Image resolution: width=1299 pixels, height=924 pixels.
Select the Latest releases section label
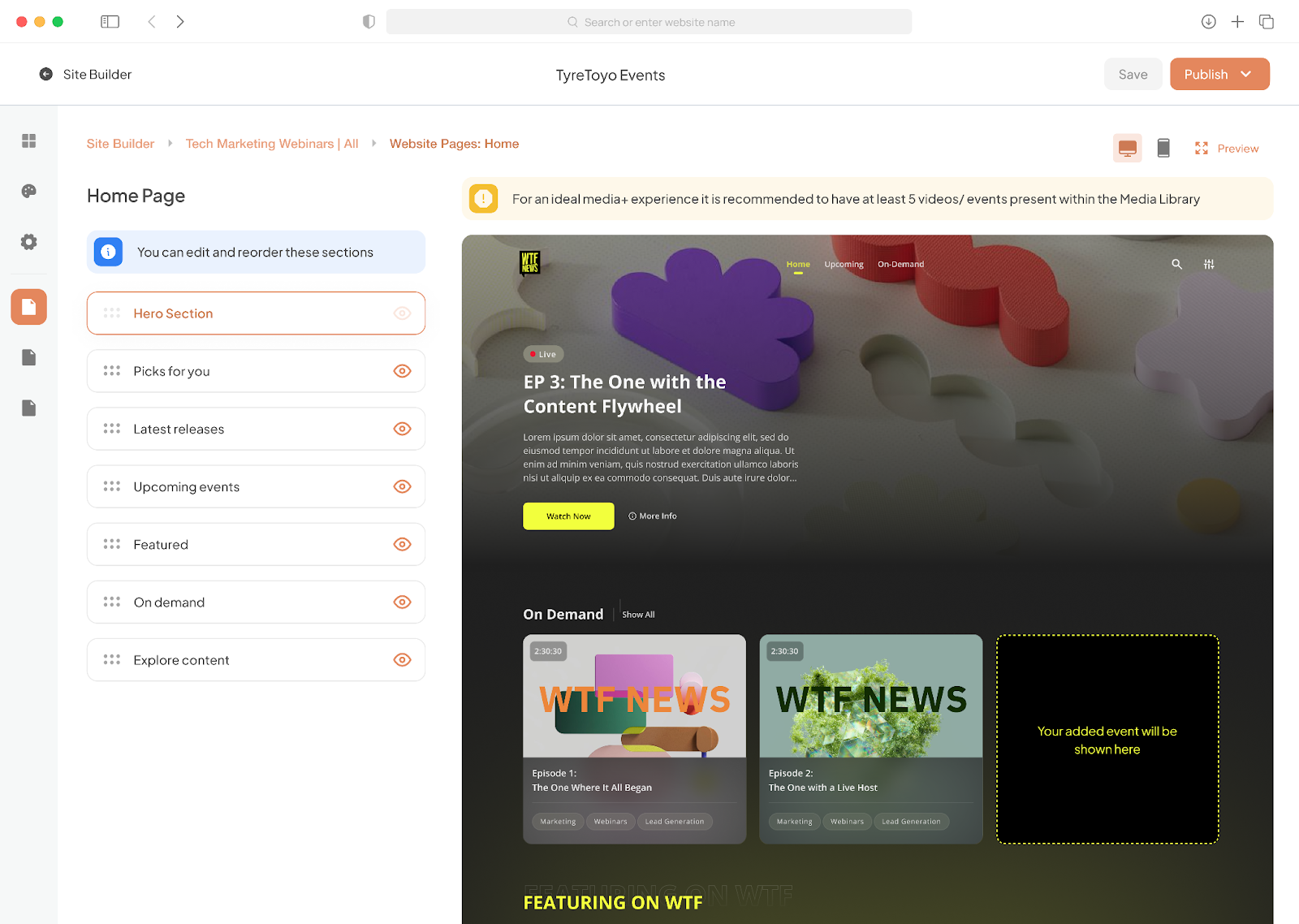(179, 429)
